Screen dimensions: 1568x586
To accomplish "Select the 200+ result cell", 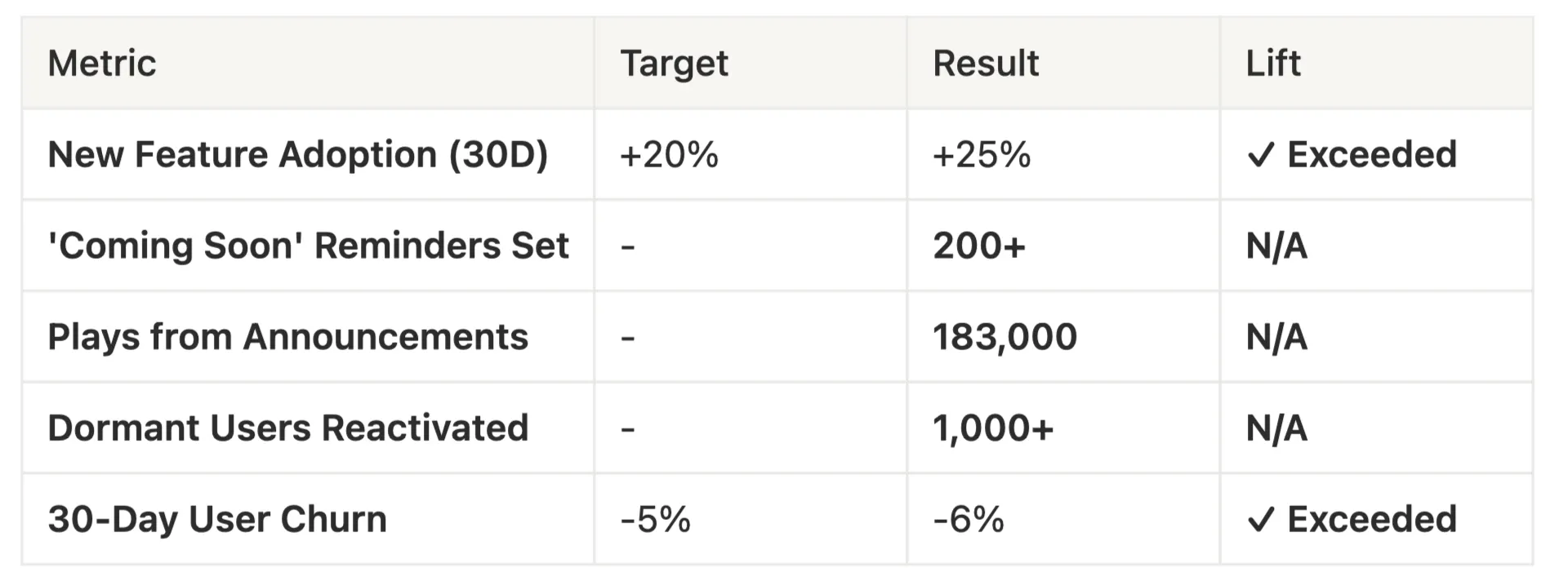I will coord(978,246).
